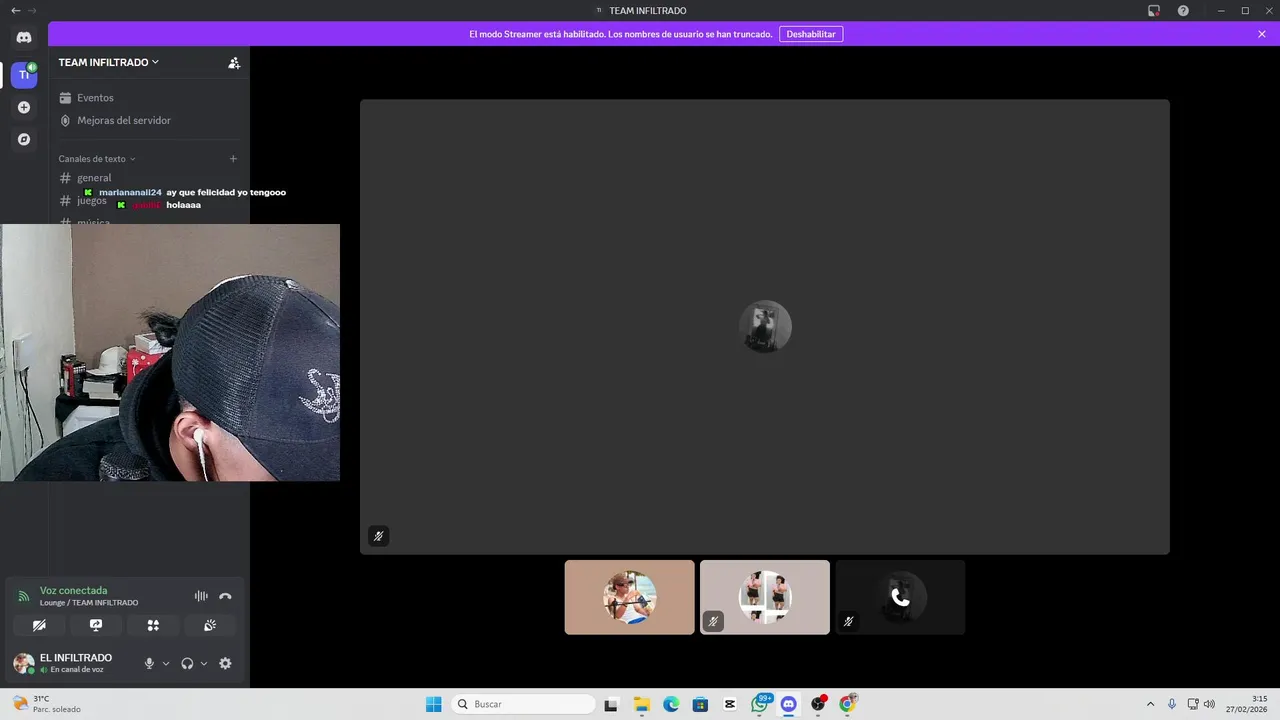This screenshot has width=1280, height=720.
Task: Show hidden tray icons chevron
Action: pyautogui.click(x=1150, y=704)
